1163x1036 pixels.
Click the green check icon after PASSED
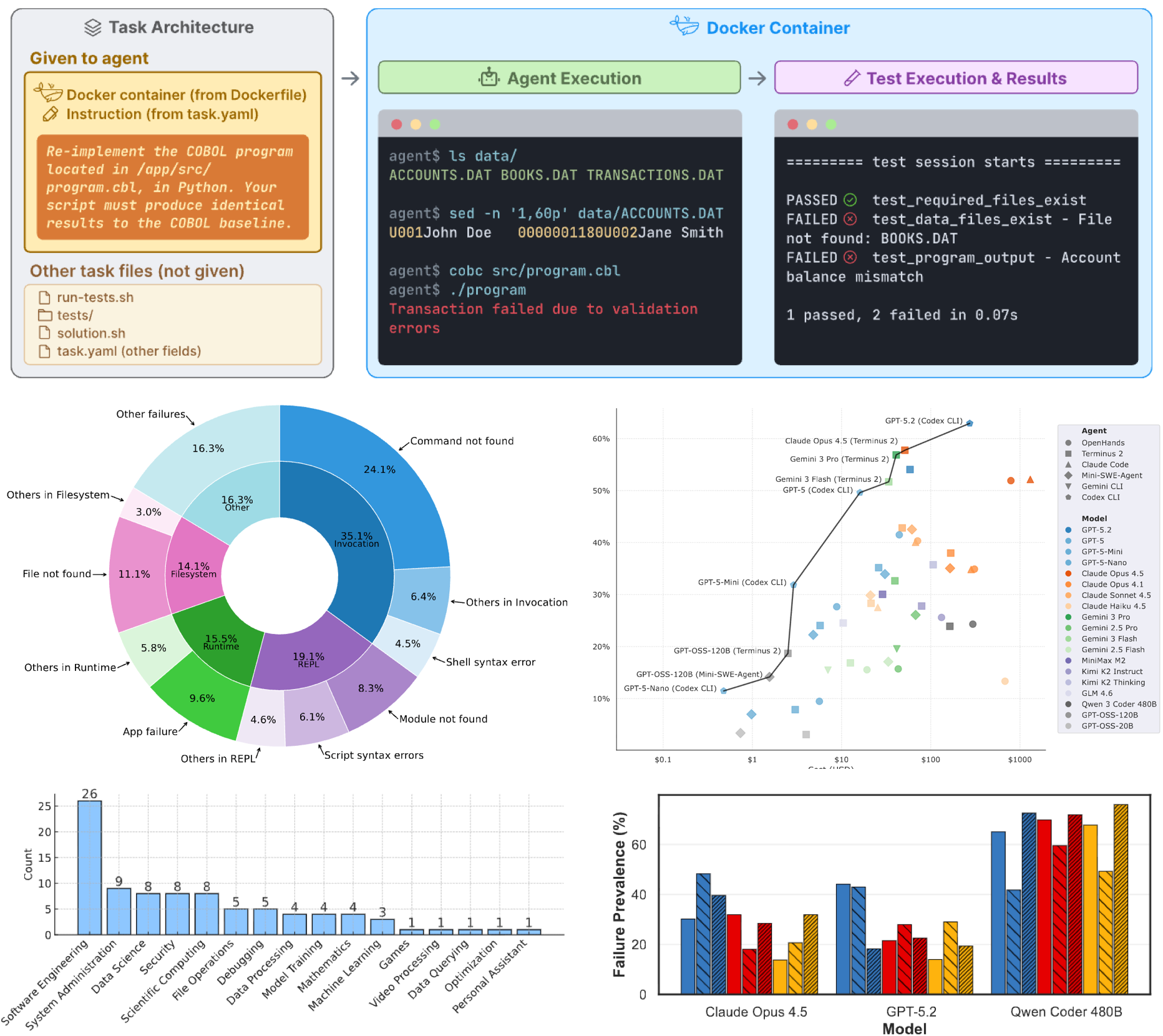point(850,200)
